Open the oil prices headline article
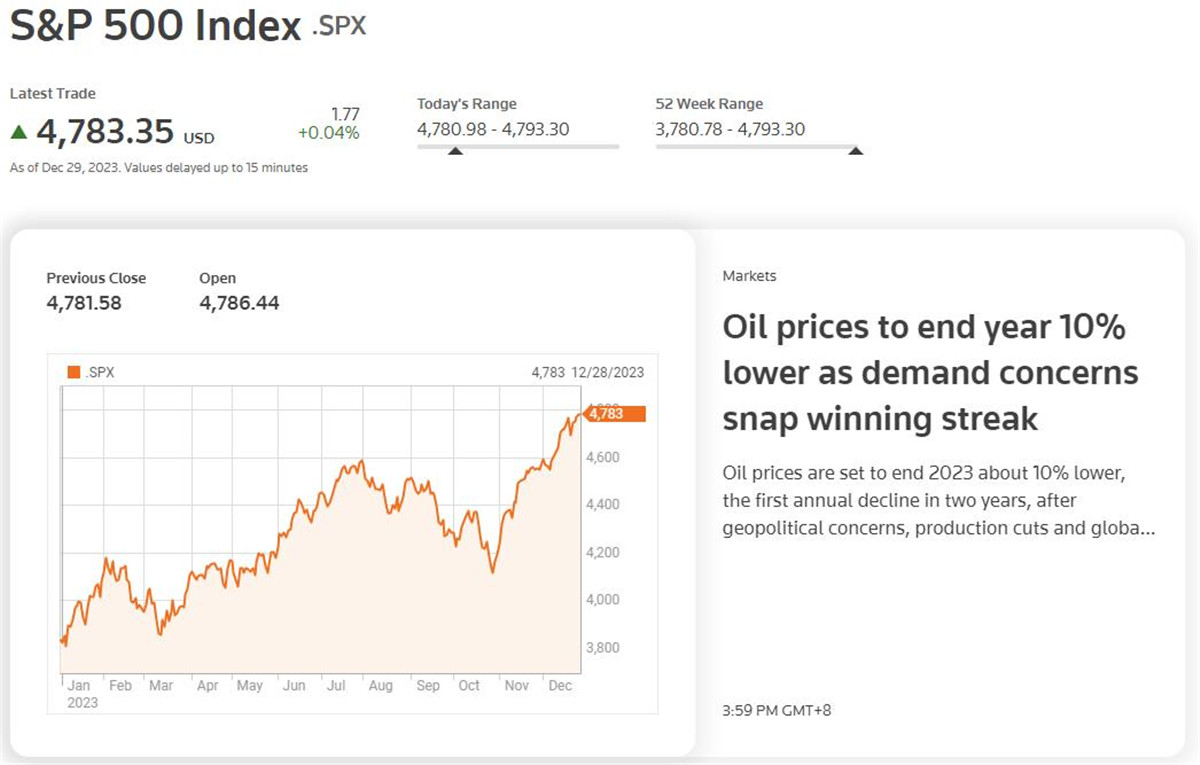The height and width of the screenshot is (765, 1200). 930,373
